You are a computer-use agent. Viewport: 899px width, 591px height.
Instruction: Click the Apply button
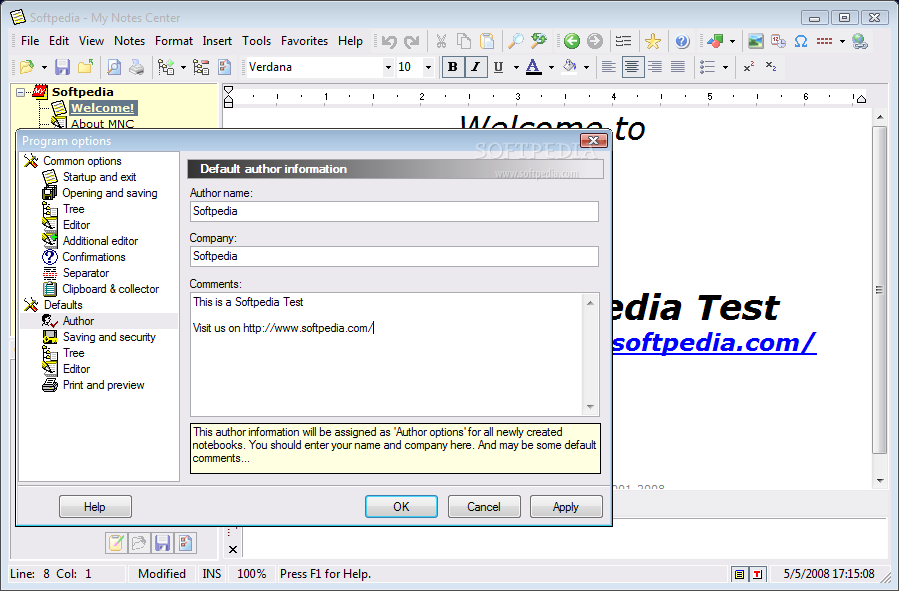coord(566,507)
